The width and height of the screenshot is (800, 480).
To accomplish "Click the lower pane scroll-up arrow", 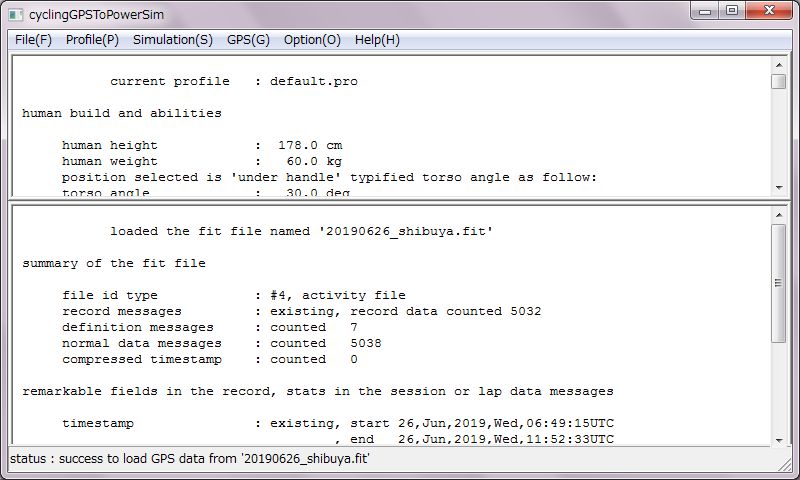I will point(779,215).
